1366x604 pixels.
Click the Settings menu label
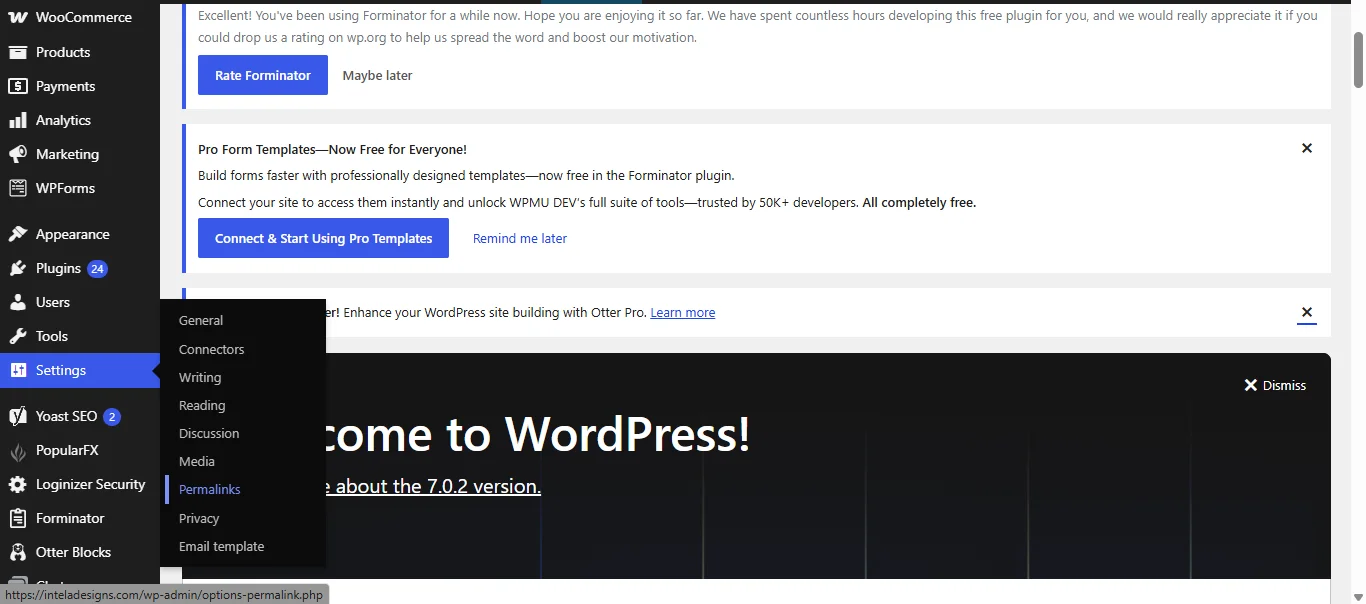[x=61, y=370]
